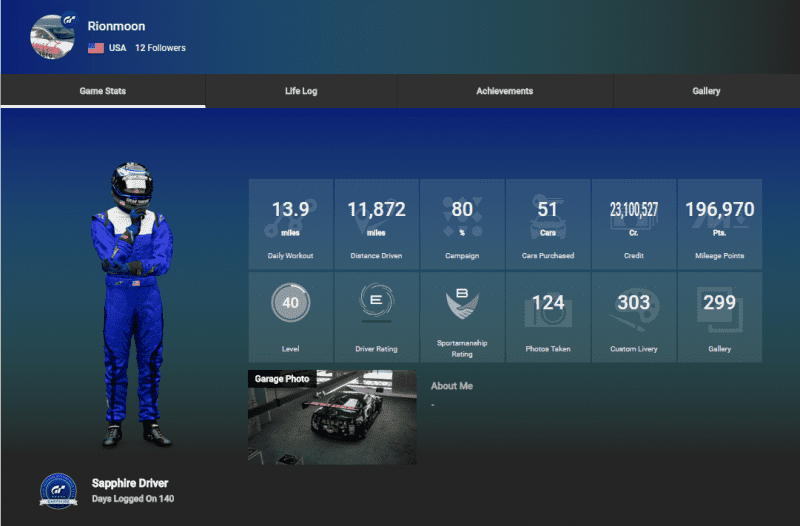This screenshot has height=526, width=800.
Task: Click the 12 Followers link
Action: coord(160,48)
